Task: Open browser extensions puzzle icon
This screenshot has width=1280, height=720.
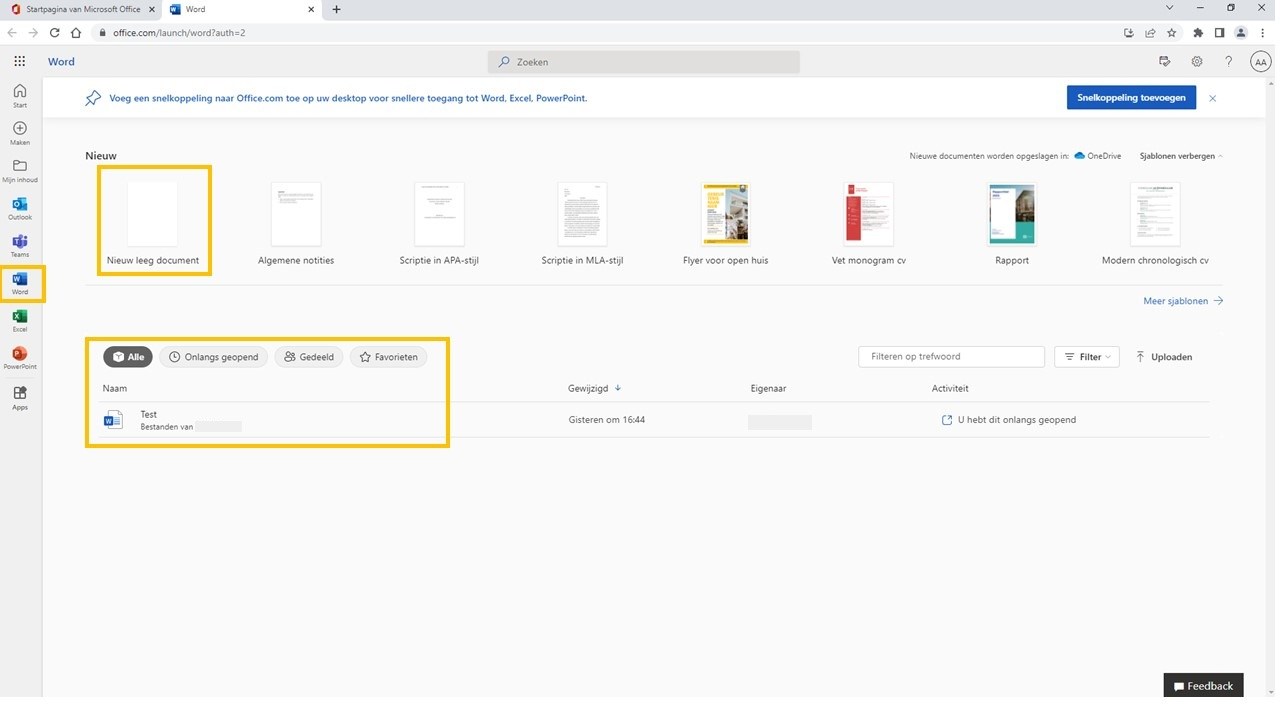Action: pyautogui.click(x=1198, y=33)
